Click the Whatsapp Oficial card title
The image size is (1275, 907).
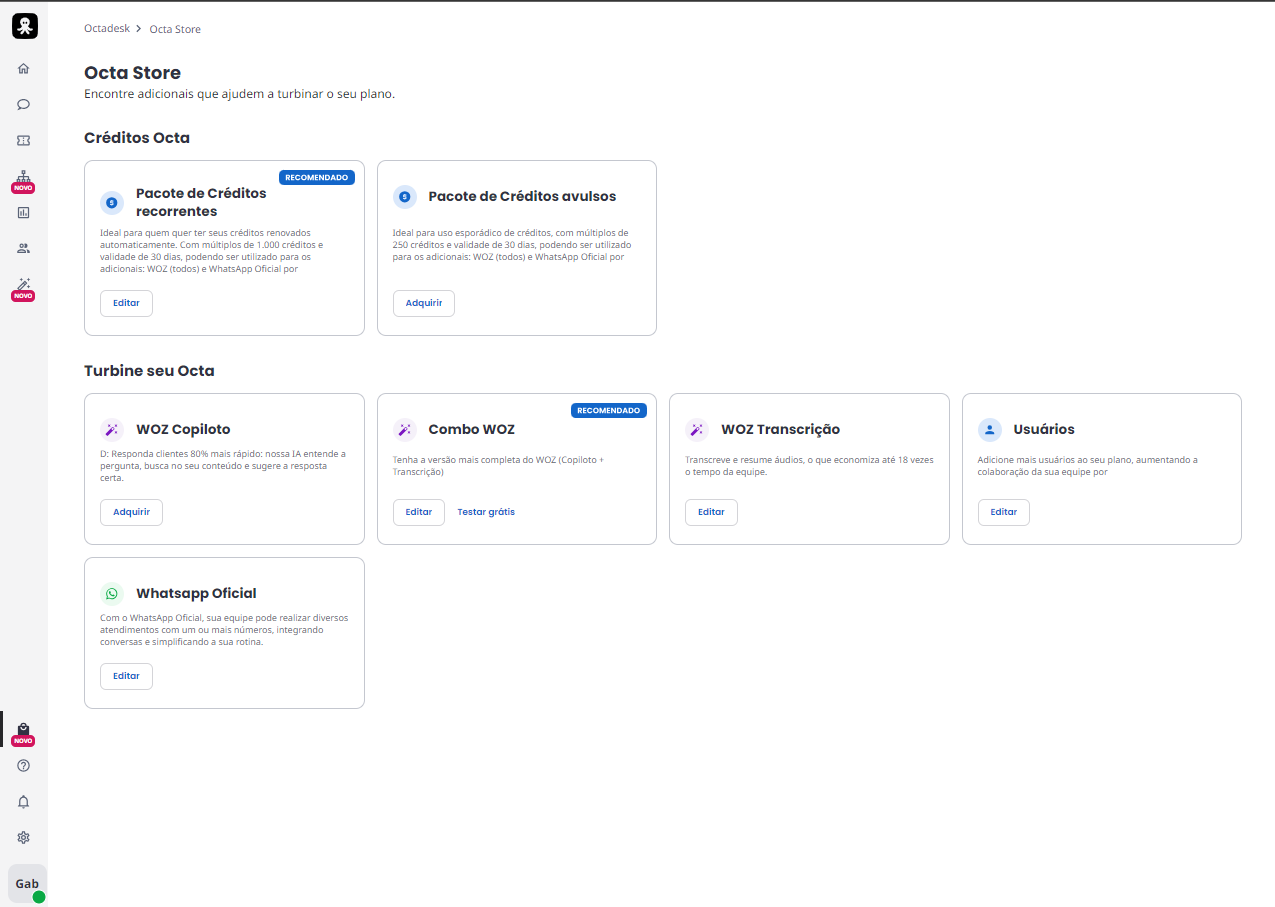[x=196, y=593]
